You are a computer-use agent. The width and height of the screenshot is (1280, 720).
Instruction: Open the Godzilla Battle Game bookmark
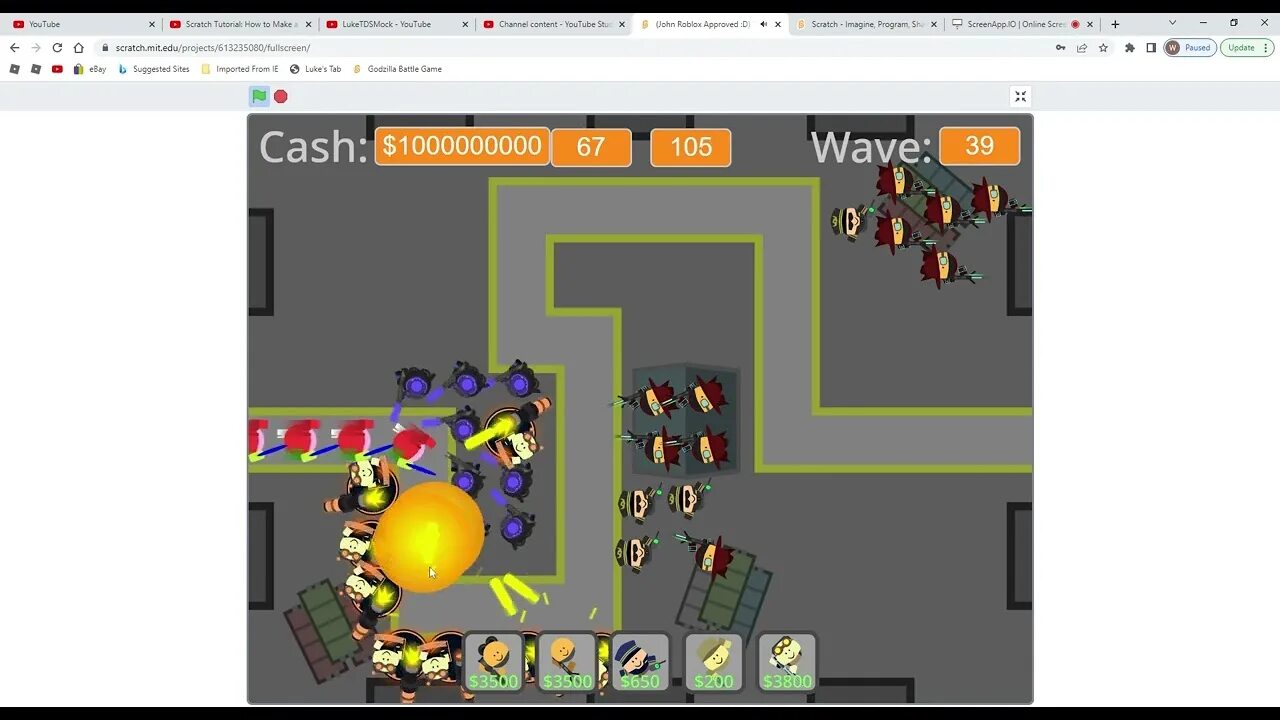pos(397,69)
